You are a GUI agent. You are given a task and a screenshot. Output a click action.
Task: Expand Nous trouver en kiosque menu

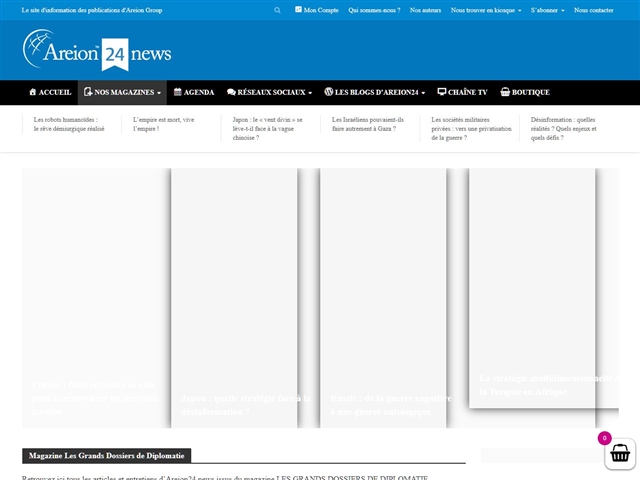tap(486, 10)
